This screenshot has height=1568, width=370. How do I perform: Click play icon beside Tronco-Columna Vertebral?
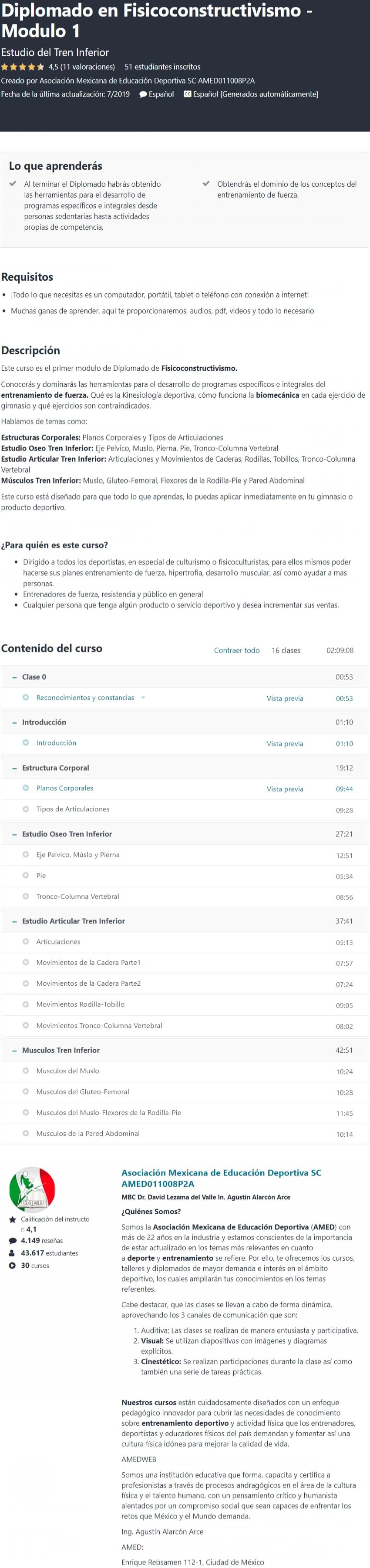coord(26,896)
